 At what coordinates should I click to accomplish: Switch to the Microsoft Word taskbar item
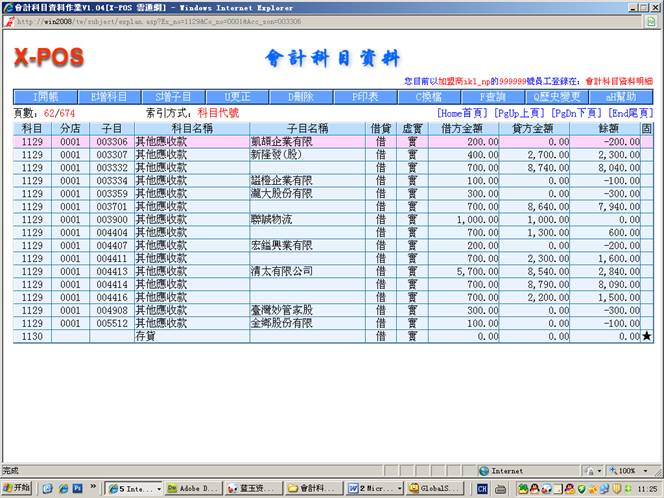click(x=372, y=488)
